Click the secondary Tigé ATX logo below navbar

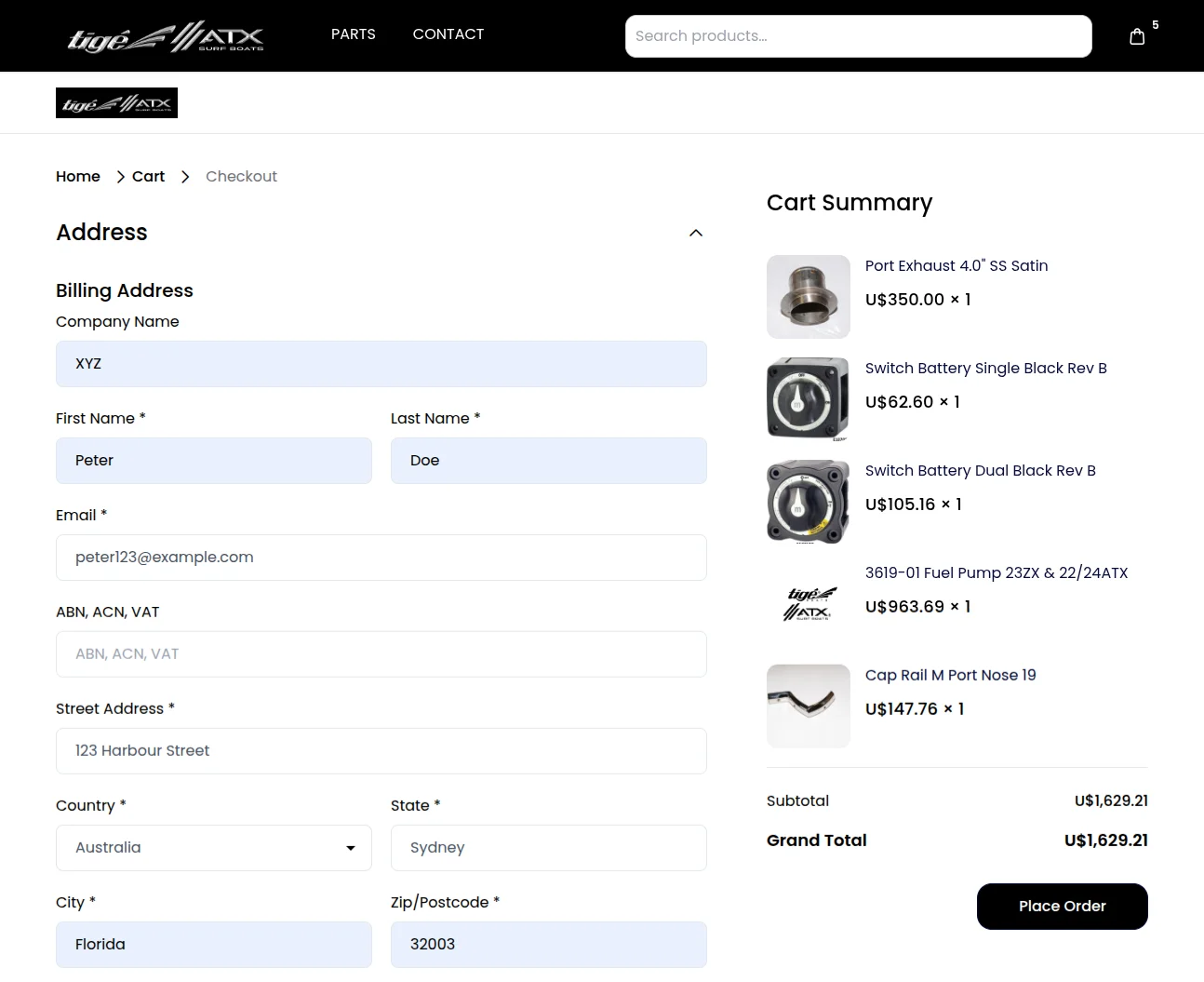click(x=116, y=102)
